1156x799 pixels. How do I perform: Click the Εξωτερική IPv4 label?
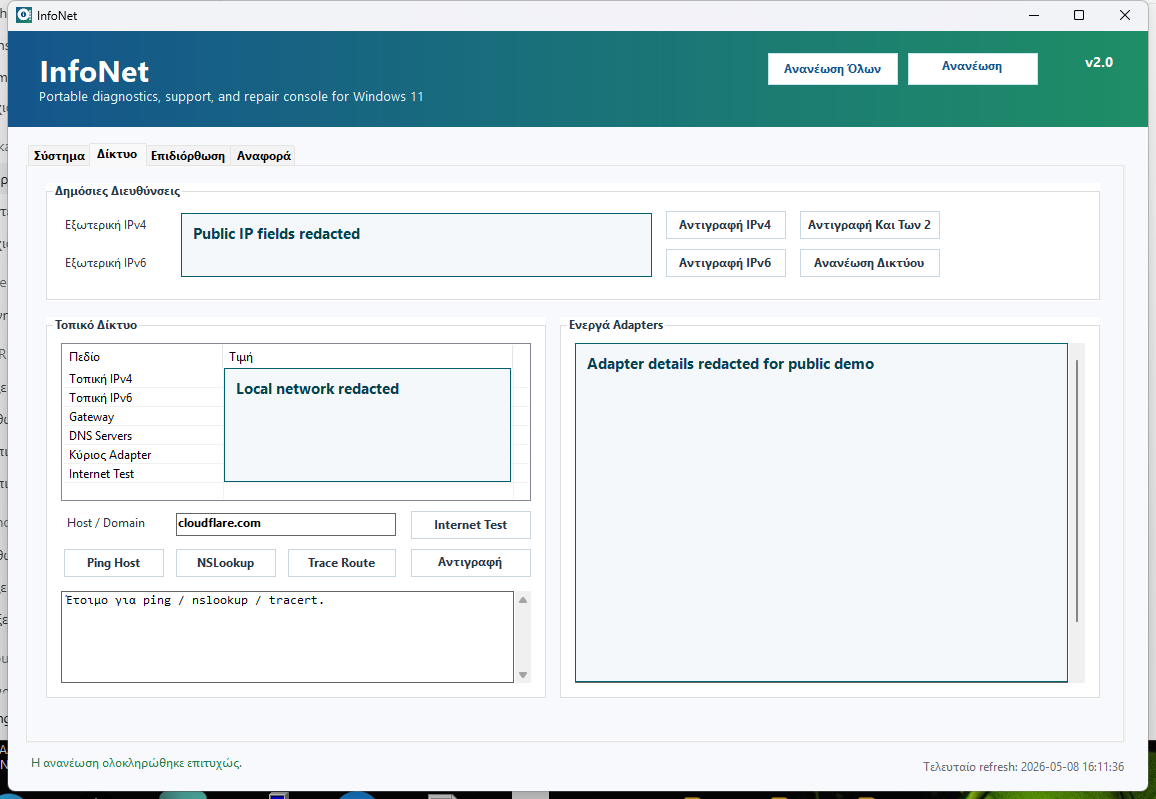pyautogui.click(x=105, y=225)
